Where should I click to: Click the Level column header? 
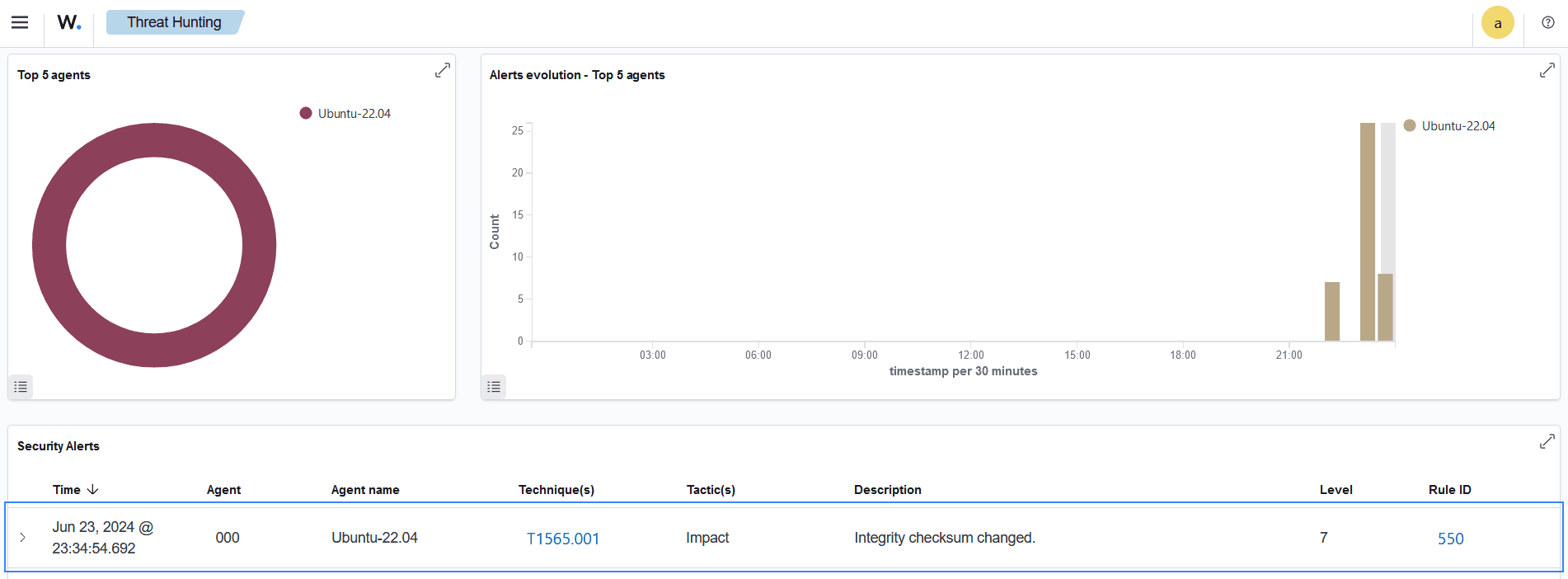(x=1336, y=490)
